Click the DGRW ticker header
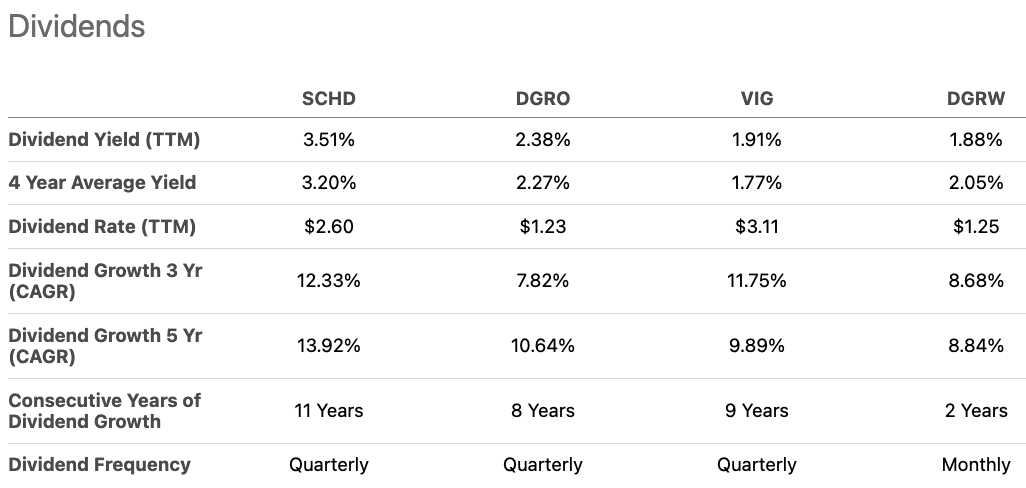The image size is (1026, 488). [975, 98]
